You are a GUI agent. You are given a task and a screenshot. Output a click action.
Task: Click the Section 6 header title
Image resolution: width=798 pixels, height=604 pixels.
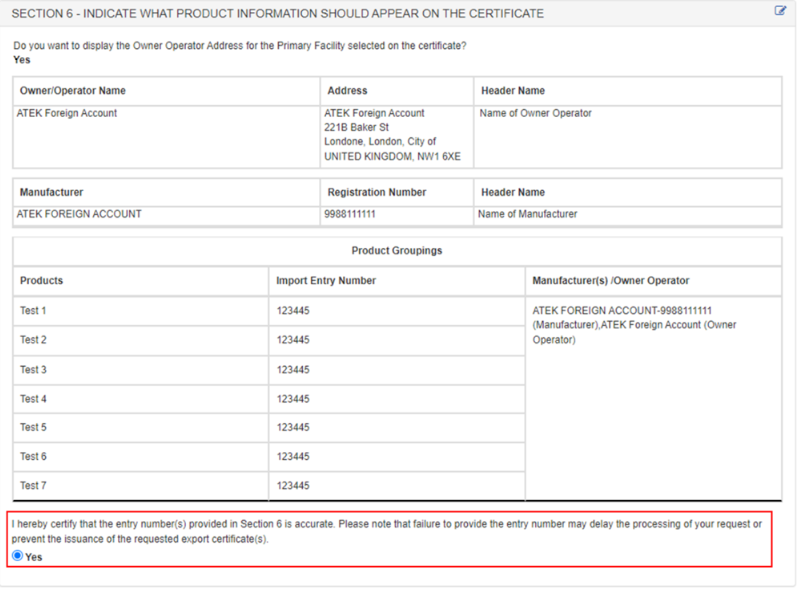(x=277, y=13)
